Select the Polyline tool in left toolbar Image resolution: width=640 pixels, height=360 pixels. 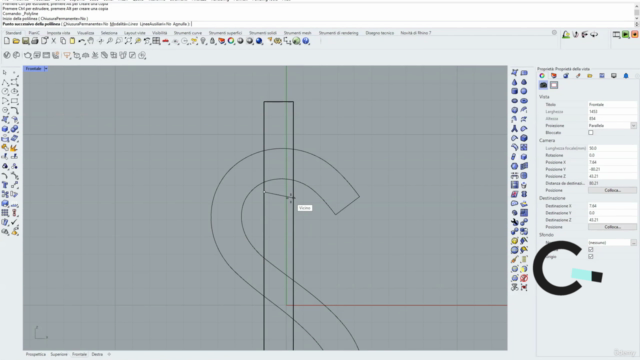click(x=5, y=82)
